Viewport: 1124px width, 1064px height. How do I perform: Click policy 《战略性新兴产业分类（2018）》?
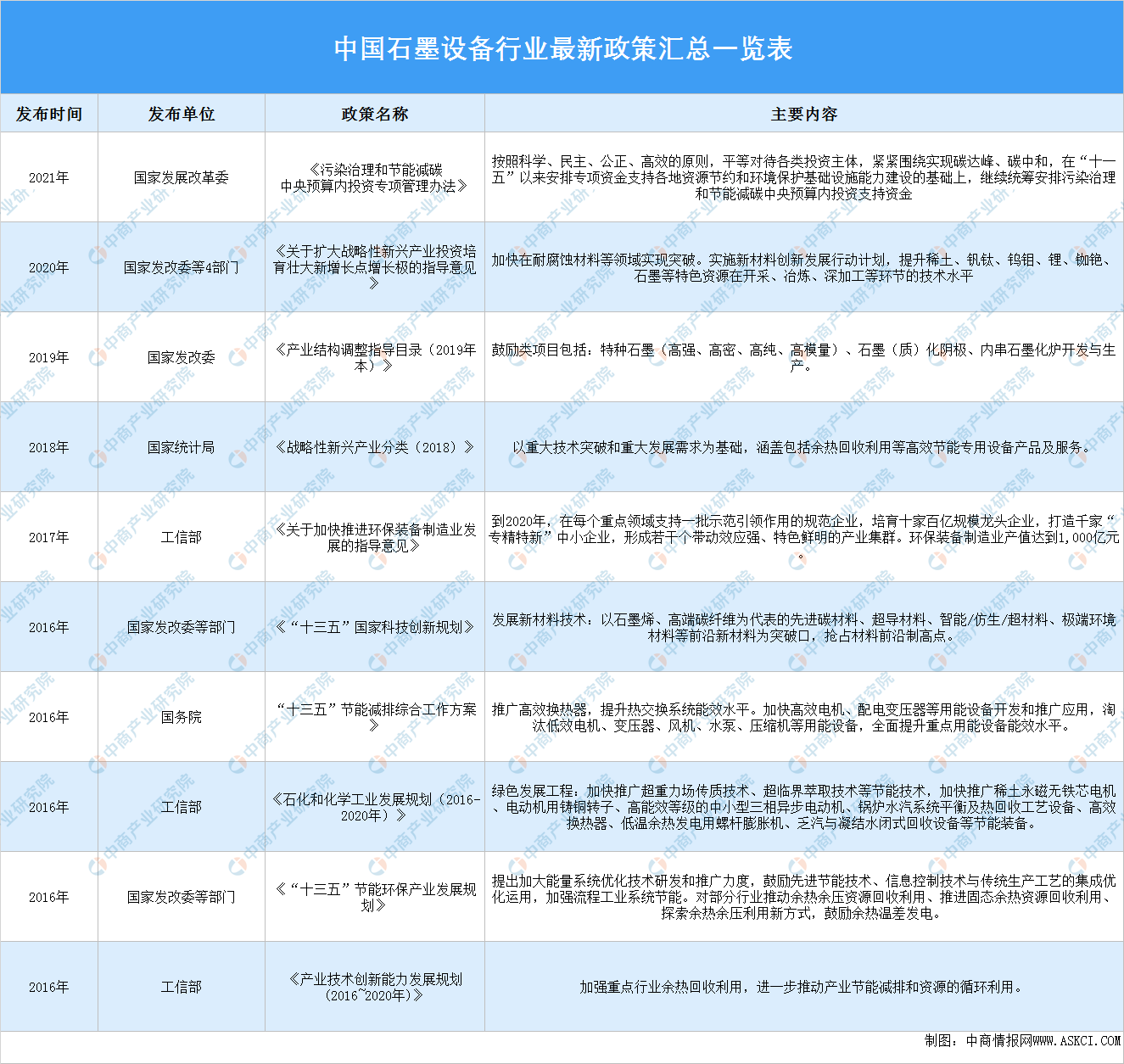click(x=375, y=447)
